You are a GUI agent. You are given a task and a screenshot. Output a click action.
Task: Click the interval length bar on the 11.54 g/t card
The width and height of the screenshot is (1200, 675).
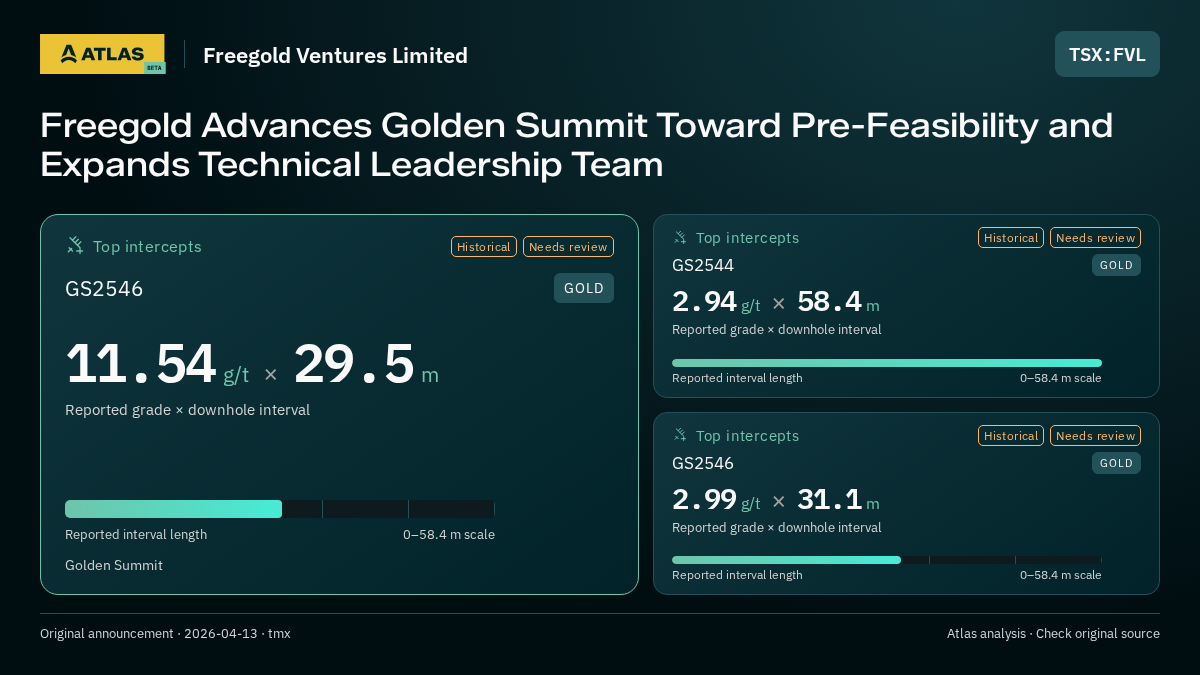click(x=280, y=509)
